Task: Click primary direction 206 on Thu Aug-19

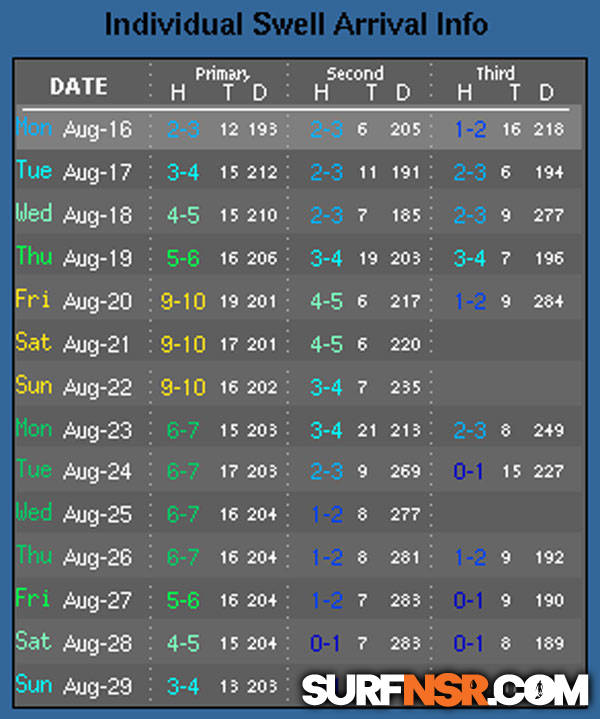Action: [262, 258]
